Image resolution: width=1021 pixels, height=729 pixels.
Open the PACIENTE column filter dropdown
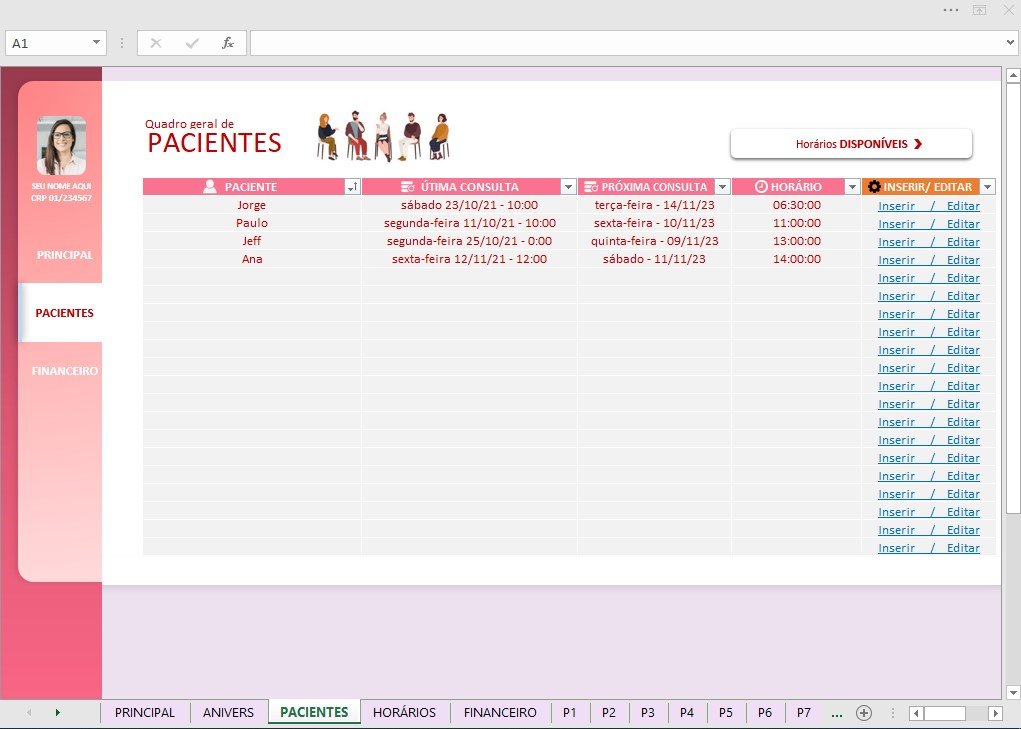(x=352, y=187)
